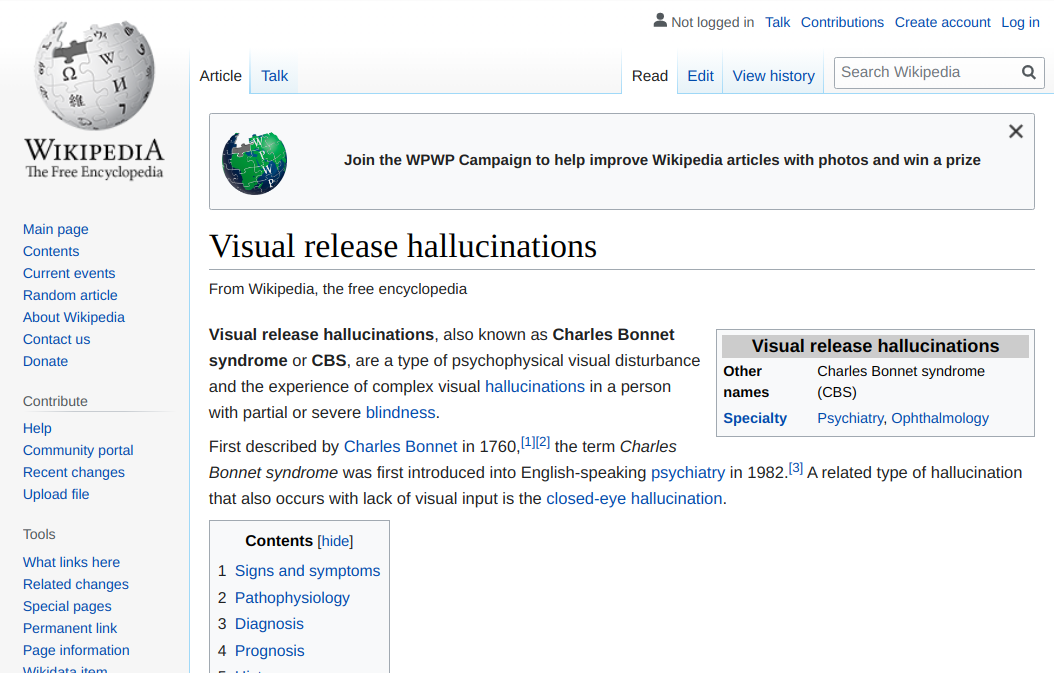Click Contact us in sidebar
Viewport: 1054px width, 673px height.
56,340
